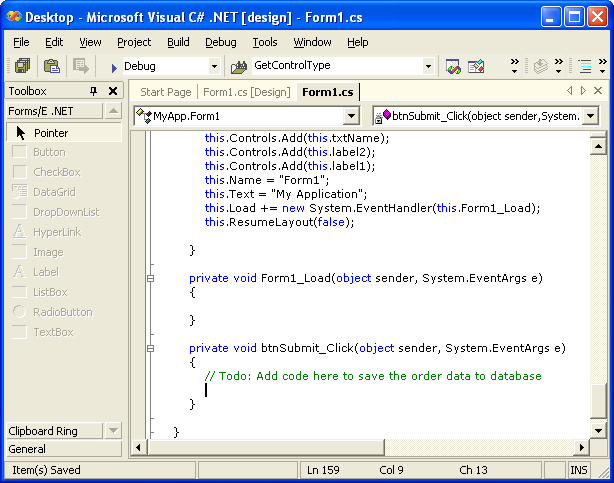Open the GetControlType find dropdown
This screenshot has width=614, height=483.
(x=428, y=66)
